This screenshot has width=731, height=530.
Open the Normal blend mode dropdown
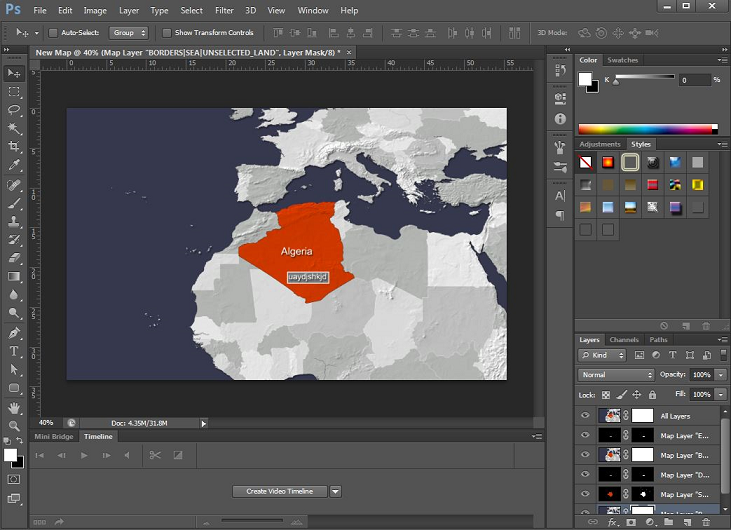(616, 375)
